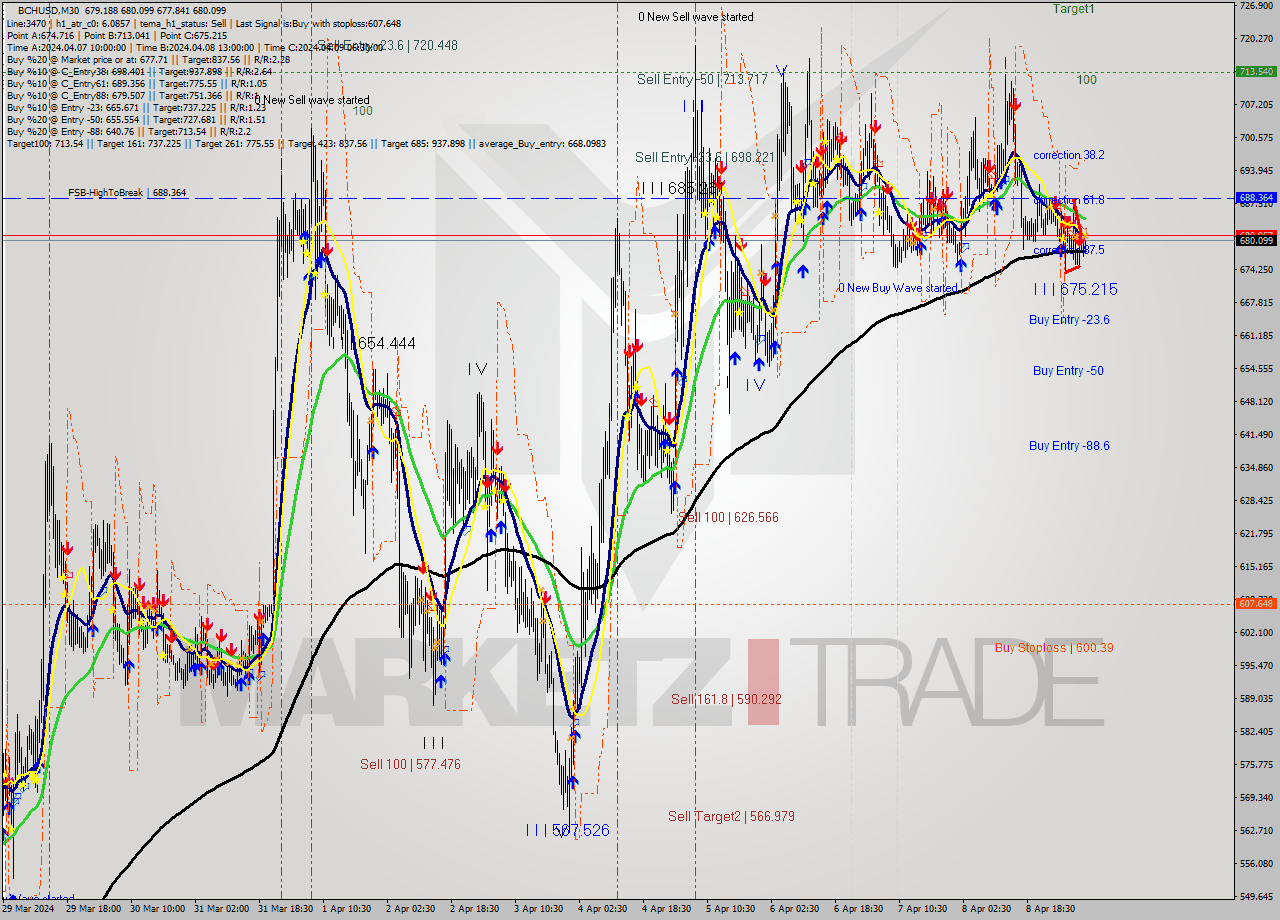Click the 654.444 price annotation
This screenshot has height=920, width=1280.
pyautogui.click(x=386, y=343)
